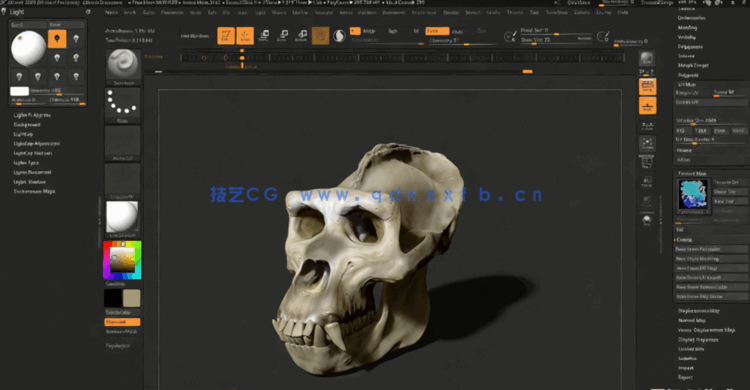
Task: Open the material sphere selector
Action: (x=123, y=219)
